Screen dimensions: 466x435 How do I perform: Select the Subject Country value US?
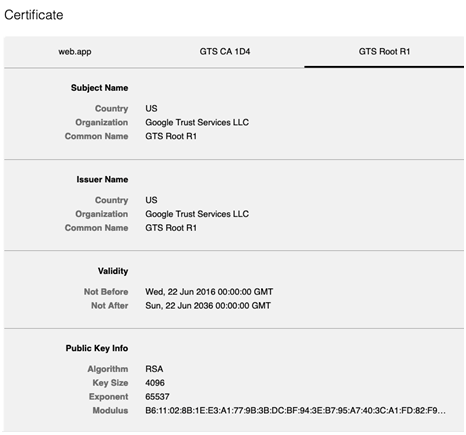(x=151, y=108)
